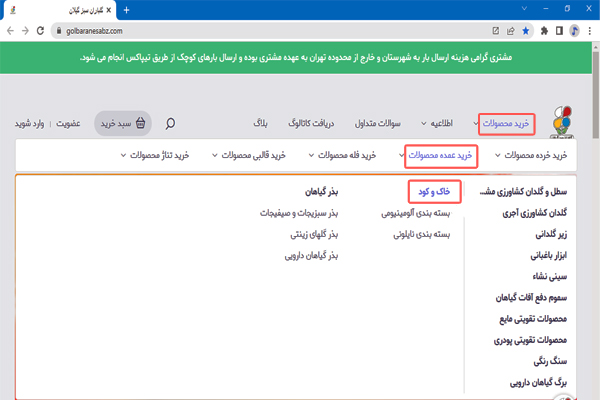Viewport: 600px width, 400px height.
Task: Expand chevron beside خرید عمده محصولات
Action: click(x=401, y=155)
